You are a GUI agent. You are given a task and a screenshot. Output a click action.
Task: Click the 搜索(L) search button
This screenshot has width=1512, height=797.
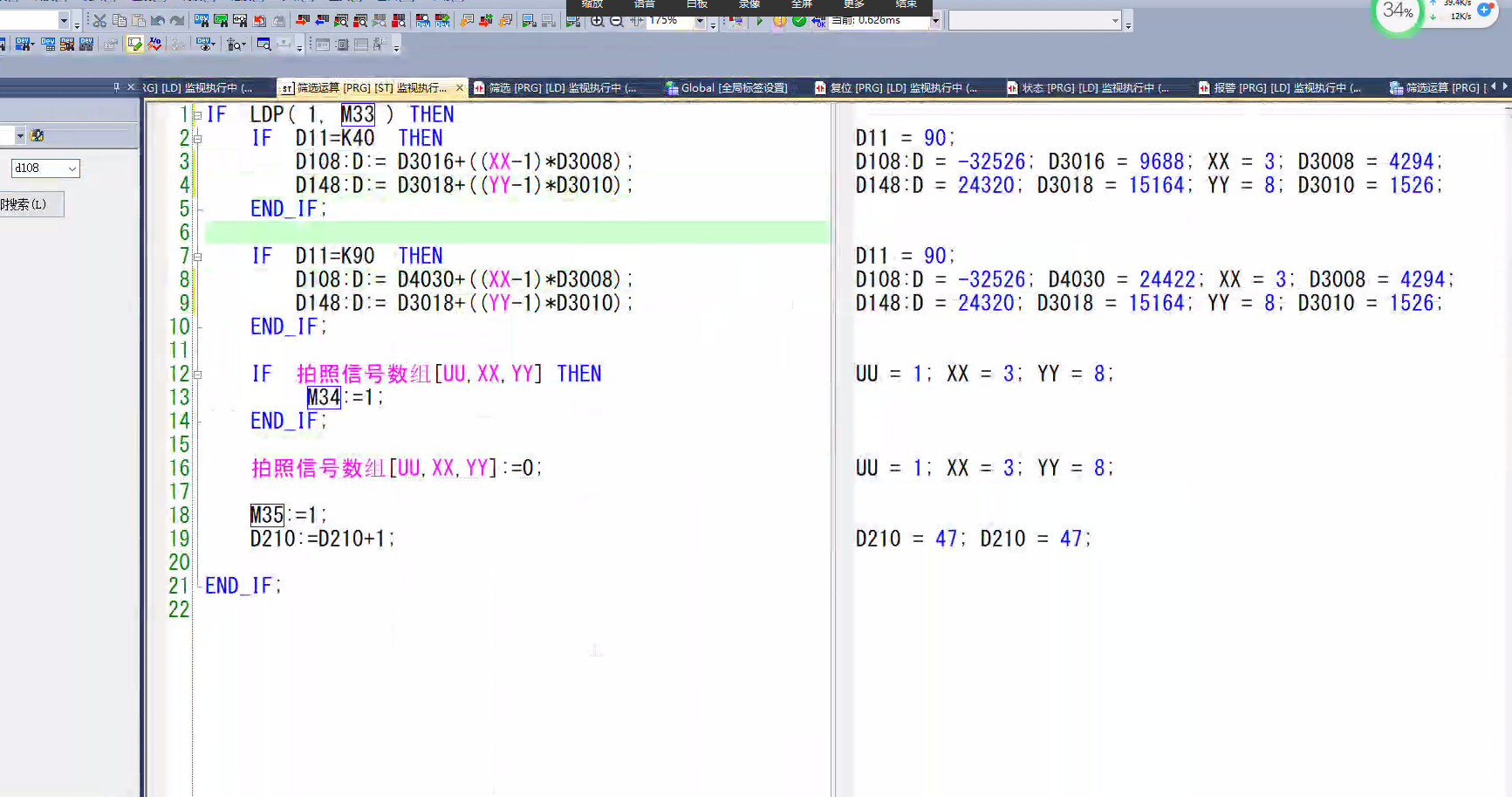(x=30, y=204)
